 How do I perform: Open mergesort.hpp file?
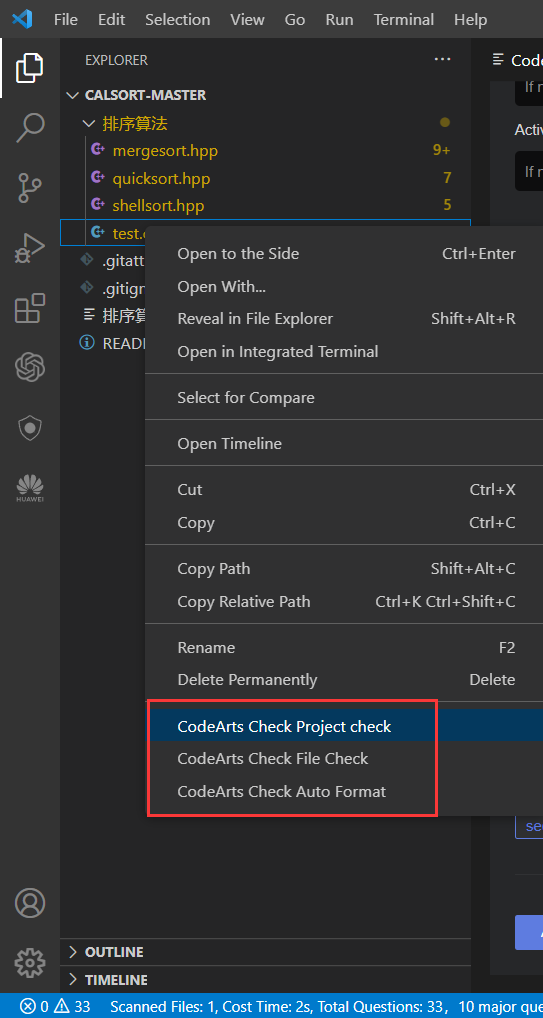pyautogui.click(x=165, y=151)
